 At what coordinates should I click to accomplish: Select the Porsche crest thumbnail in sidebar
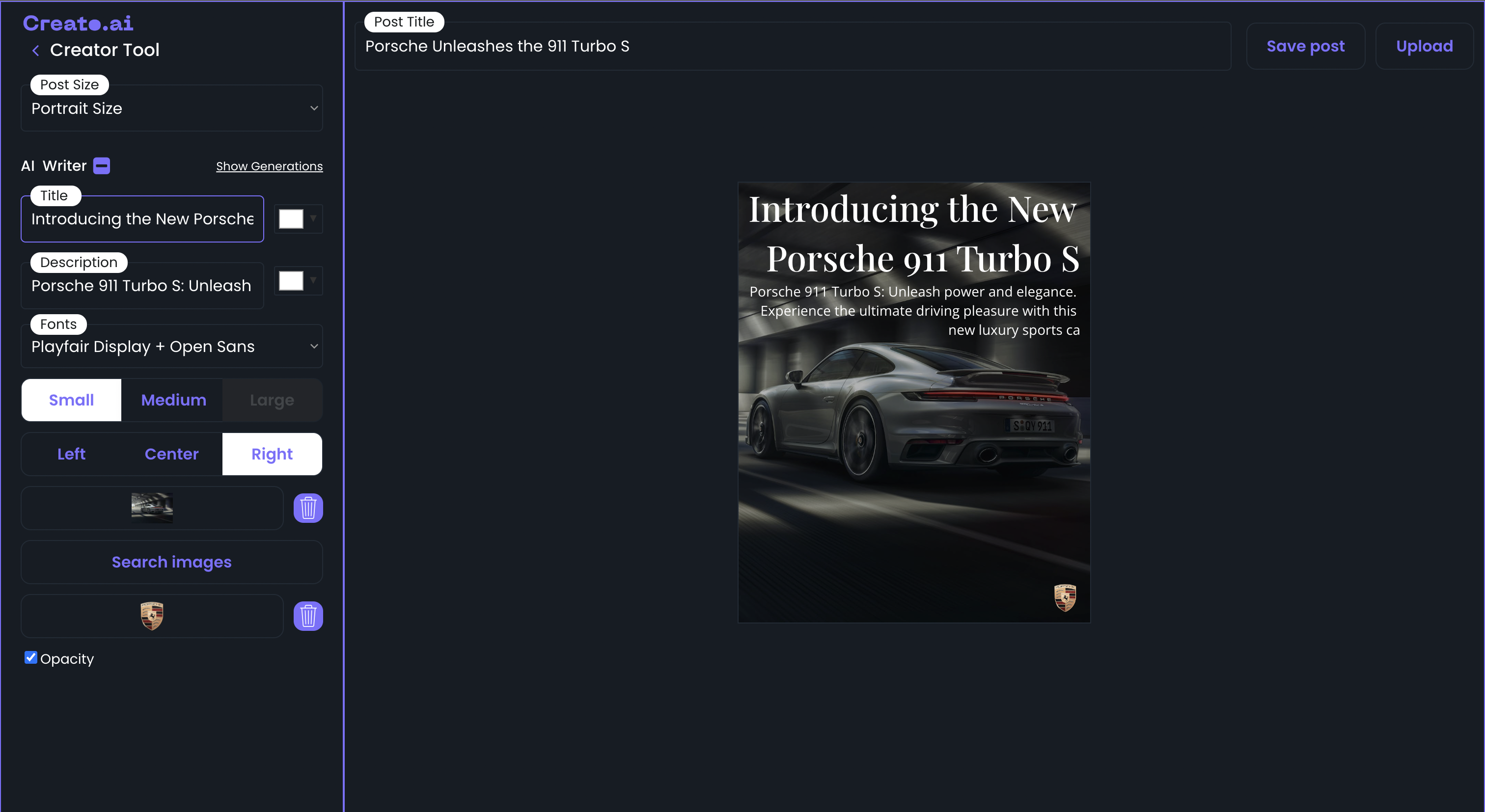[x=152, y=616]
